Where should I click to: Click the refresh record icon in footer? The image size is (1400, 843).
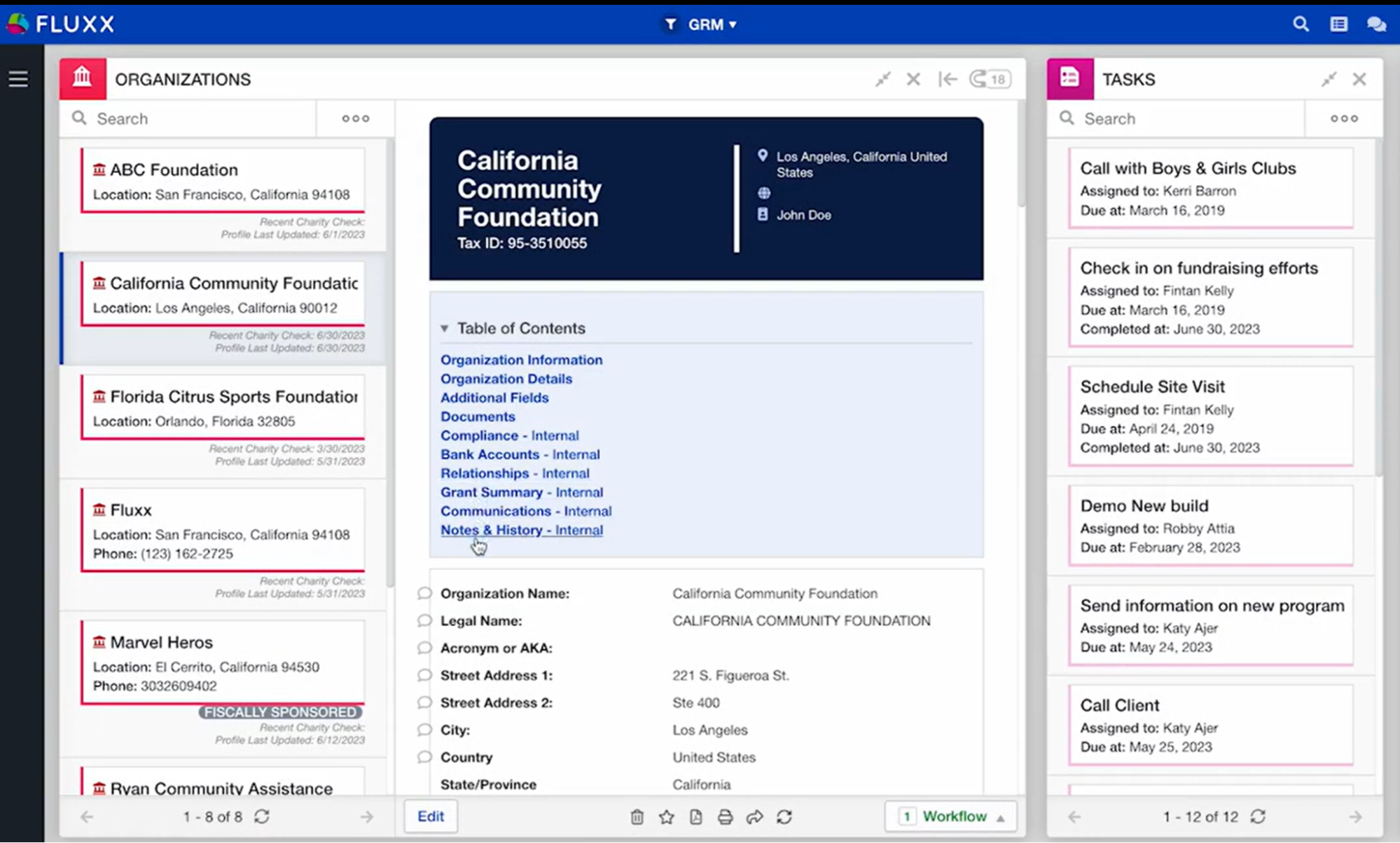784,817
